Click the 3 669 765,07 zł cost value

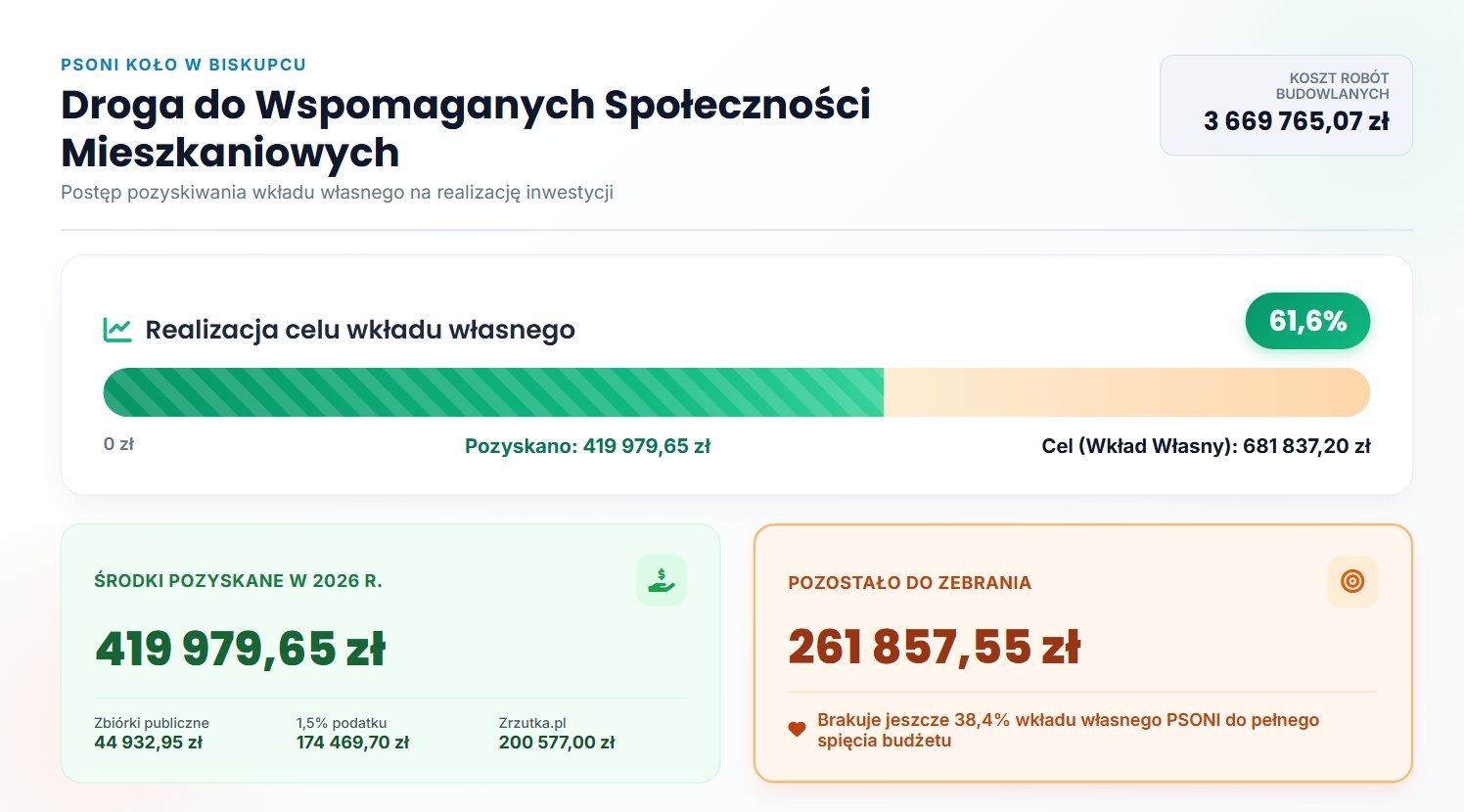point(1296,121)
